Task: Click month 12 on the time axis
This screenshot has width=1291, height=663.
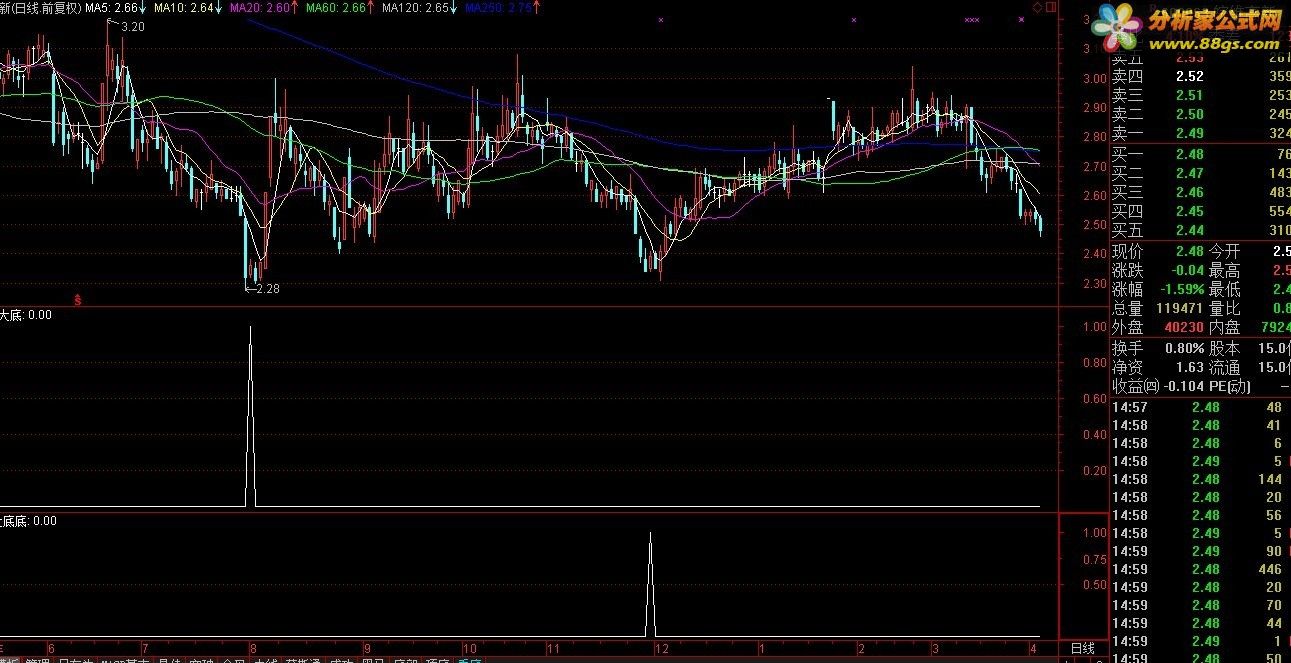Action: tap(660, 648)
